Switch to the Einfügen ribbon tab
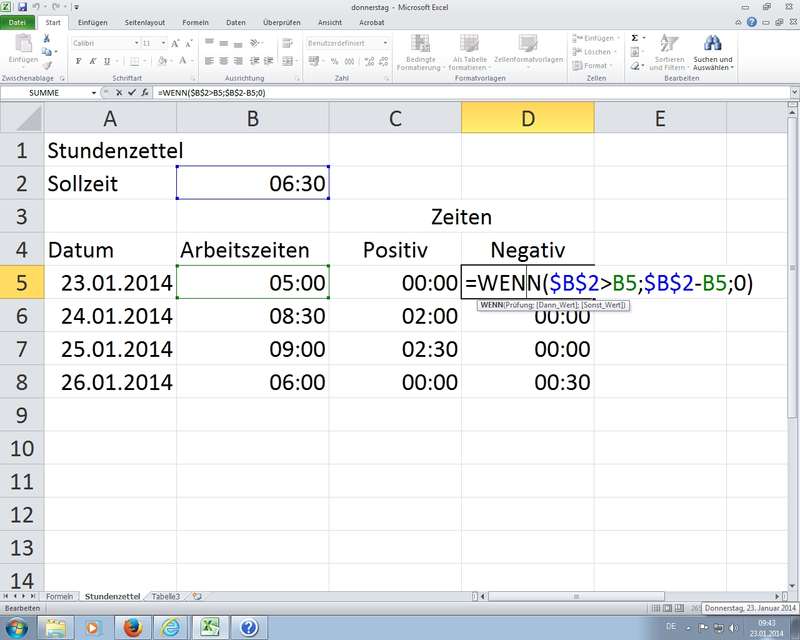 point(92,22)
